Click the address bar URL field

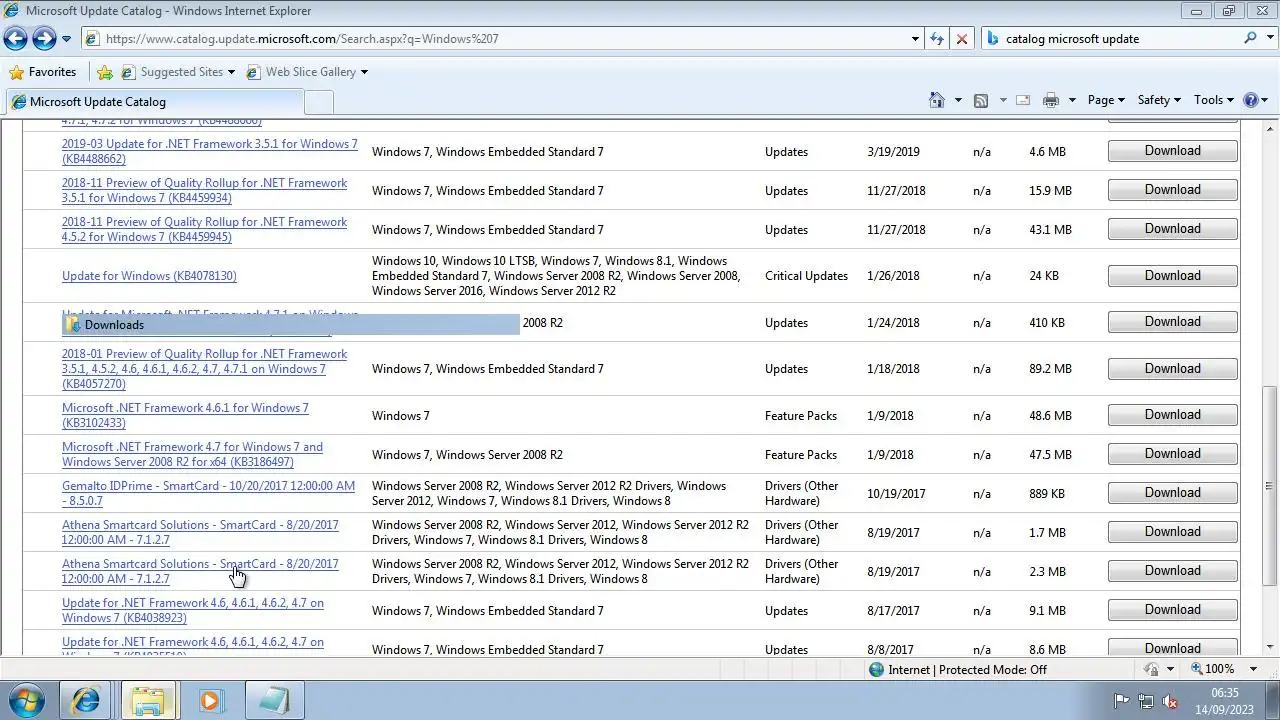495,39
